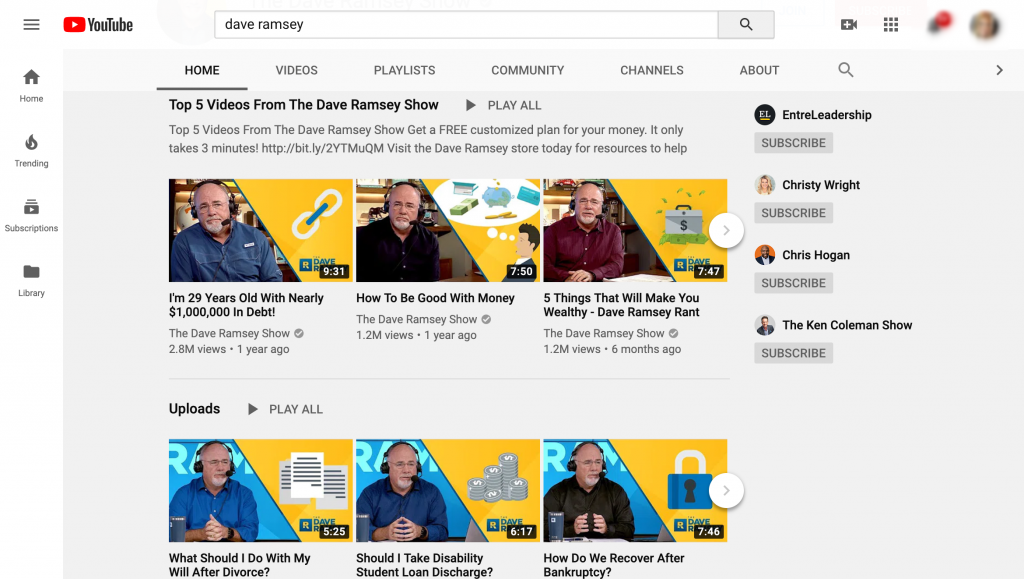1024x579 pixels.
Task: Search within the channel using magnifier icon
Action: (846, 70)
